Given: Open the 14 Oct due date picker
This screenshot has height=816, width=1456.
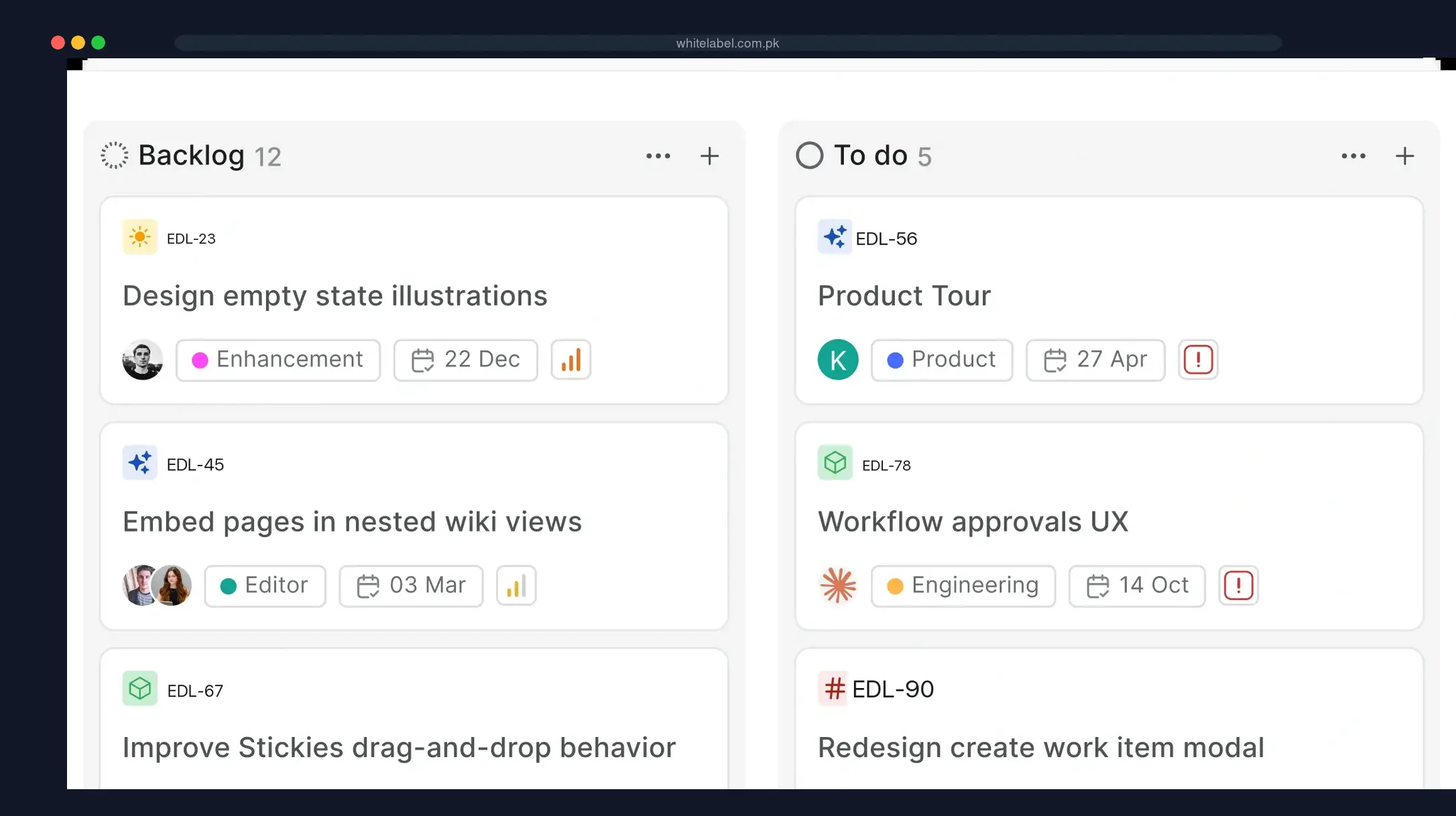Looking at the screenshot, I should (x=1137, y=586).
